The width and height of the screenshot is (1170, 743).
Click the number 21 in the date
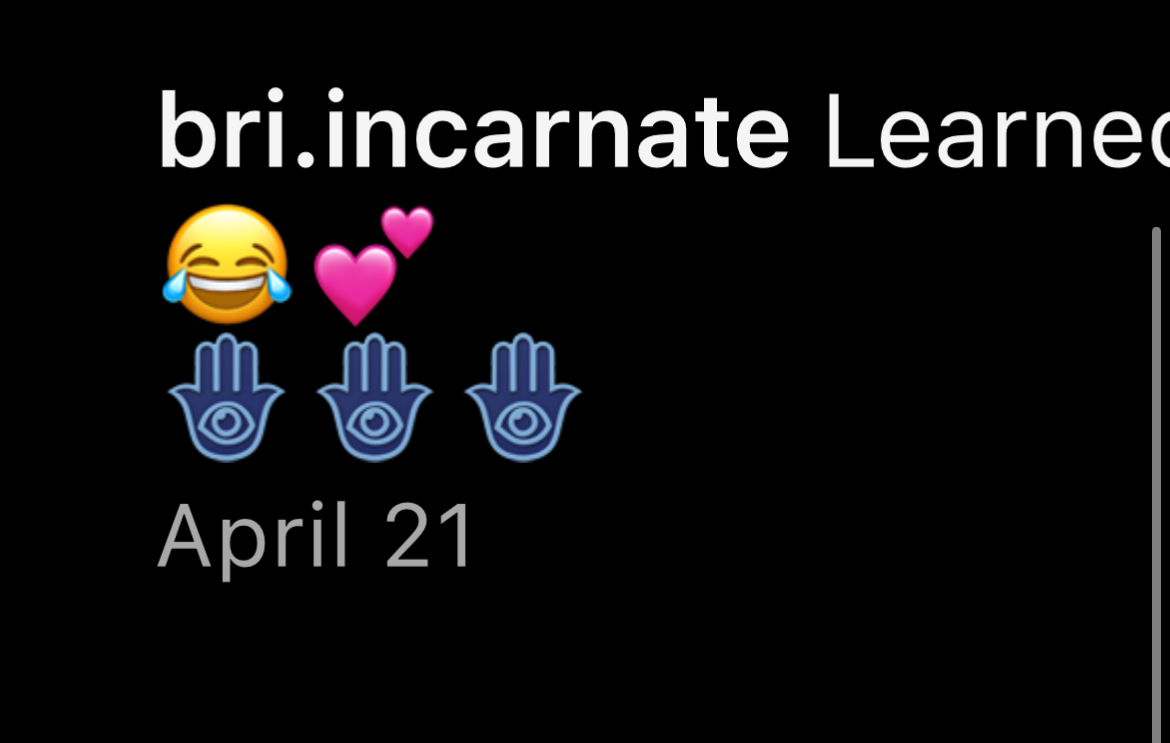tap(429, 536)
